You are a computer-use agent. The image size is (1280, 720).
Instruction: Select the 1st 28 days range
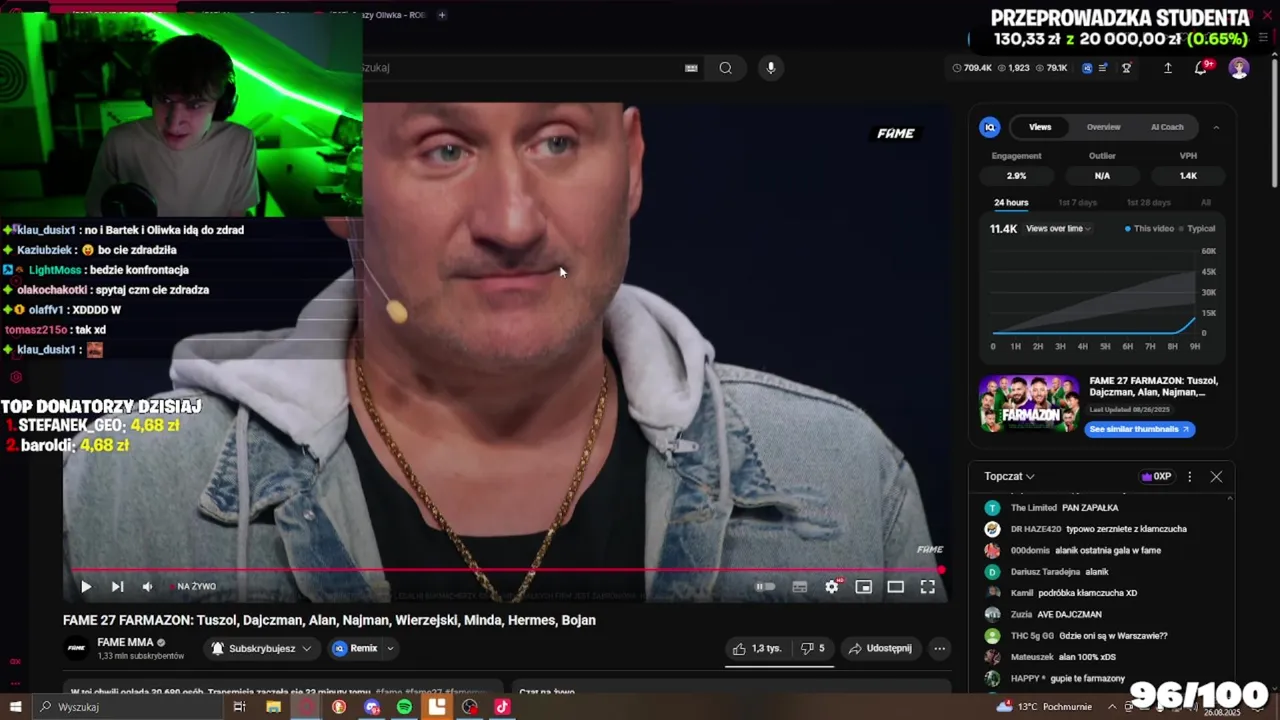click(x=1149, y=203)
